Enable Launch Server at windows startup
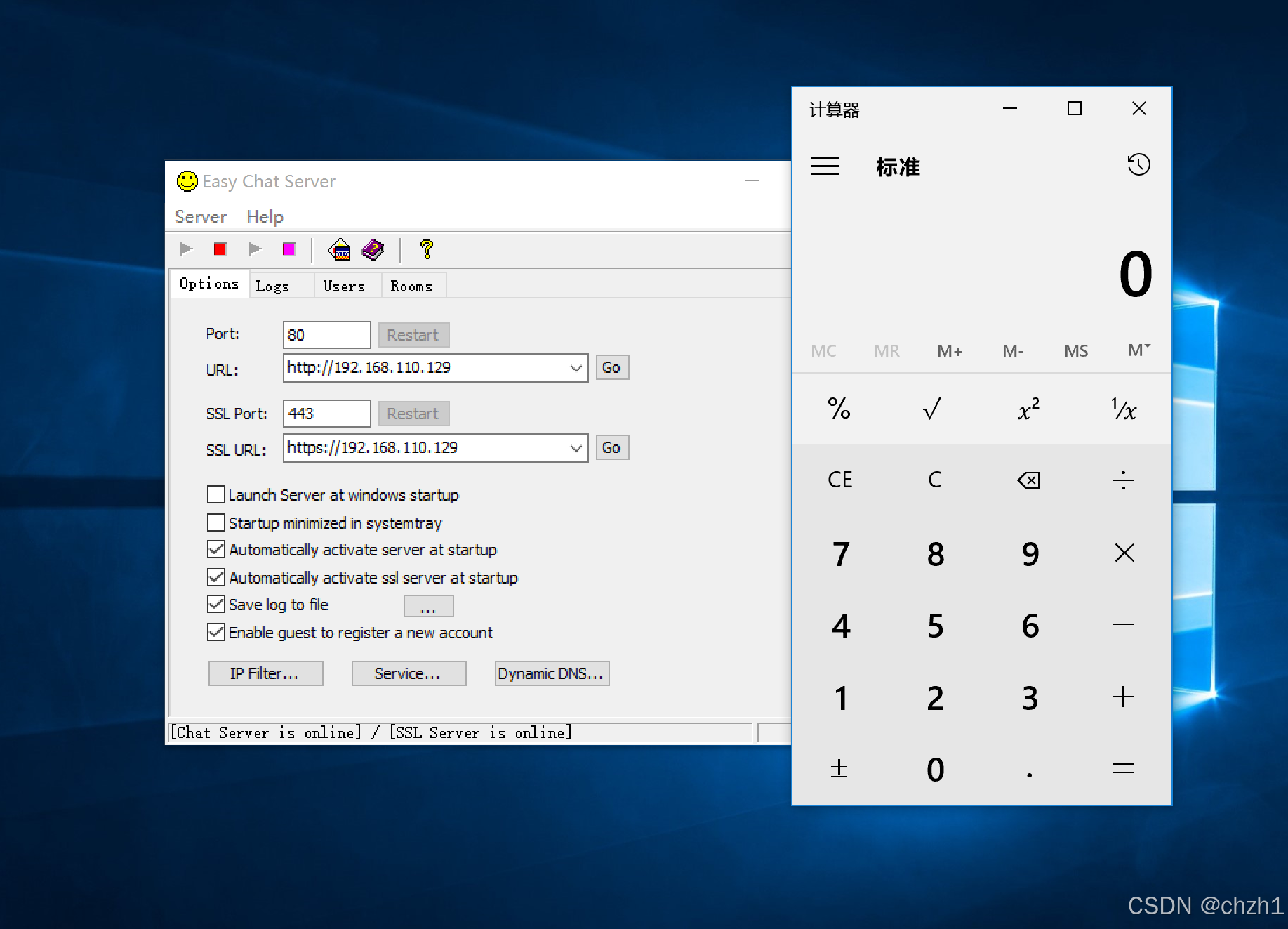 click(x=216, y=495)
